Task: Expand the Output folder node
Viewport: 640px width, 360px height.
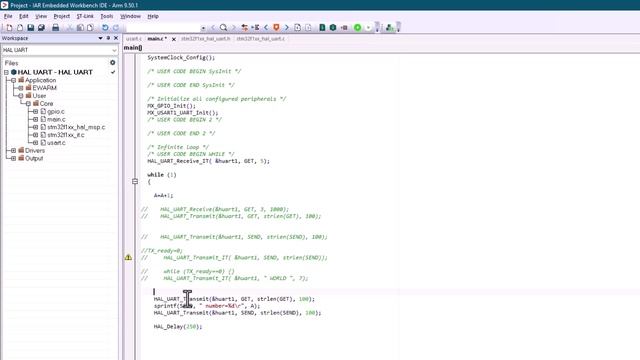Action: click(x=13, y=158)
